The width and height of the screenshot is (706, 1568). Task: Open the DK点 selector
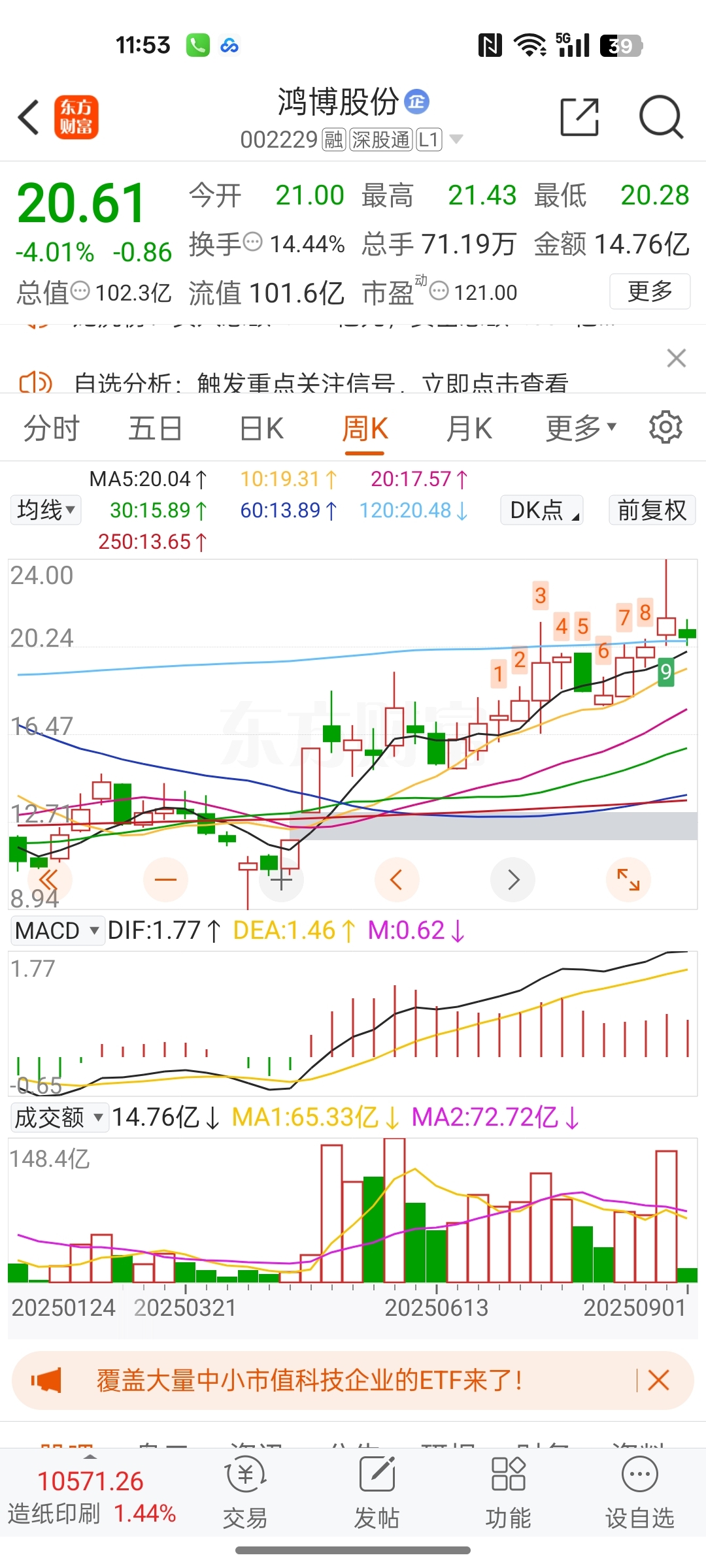[x=541, y=510]
